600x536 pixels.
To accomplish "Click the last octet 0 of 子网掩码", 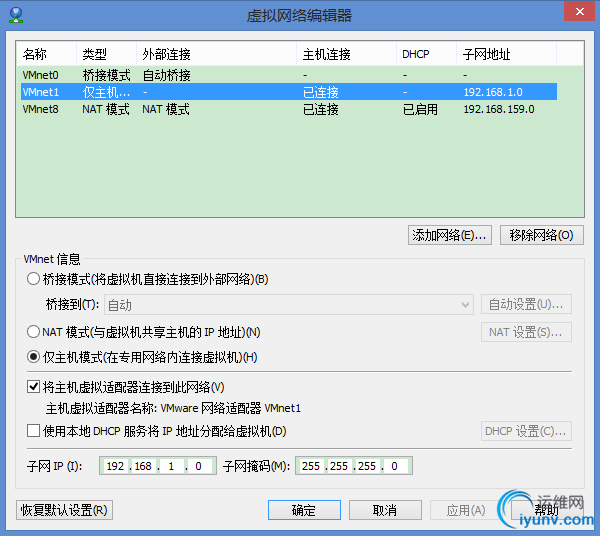I will coord(394,466).
